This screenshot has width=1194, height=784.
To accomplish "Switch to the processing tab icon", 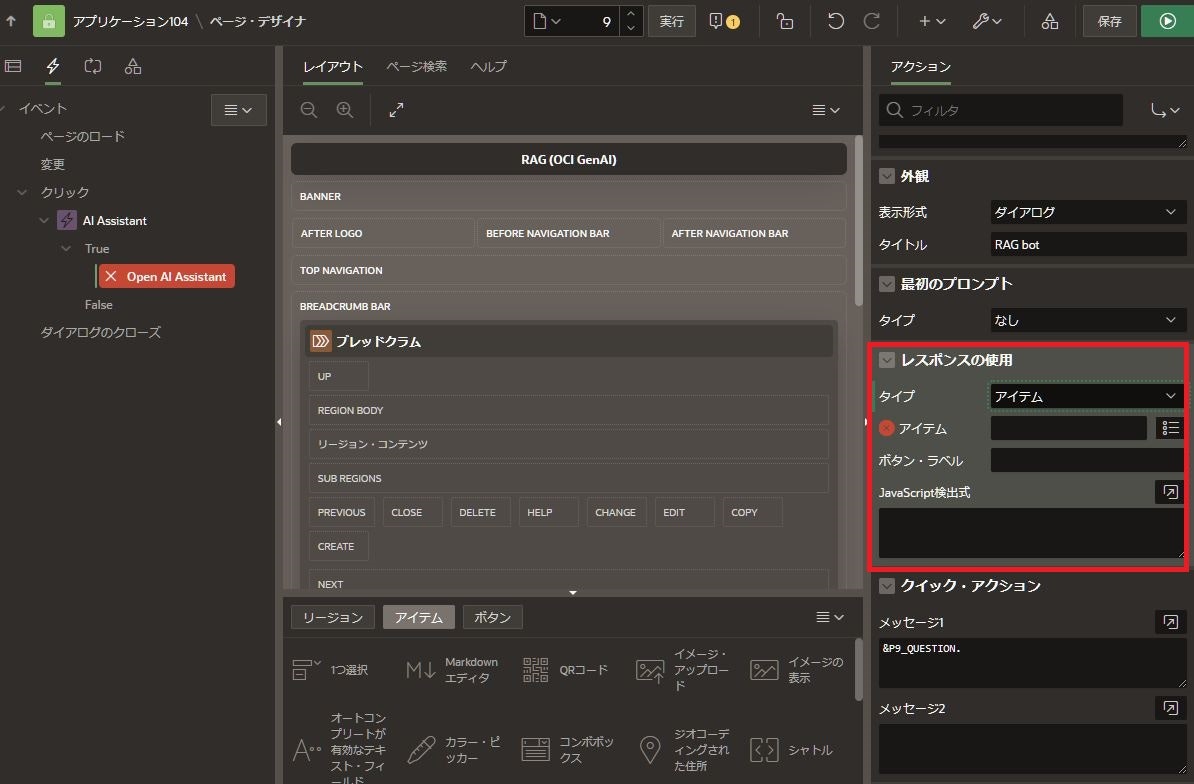I will [x=93, y=66].
